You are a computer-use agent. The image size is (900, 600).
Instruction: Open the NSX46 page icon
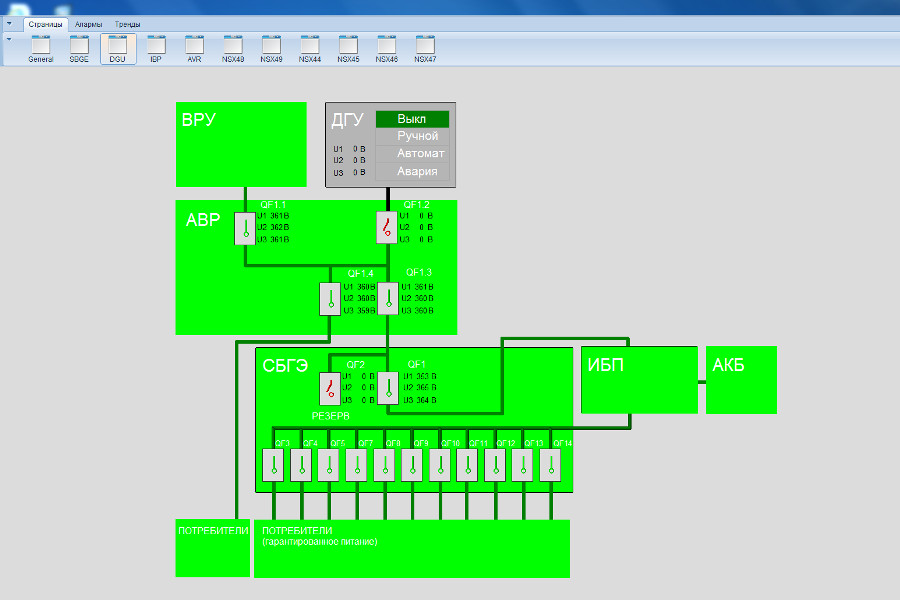(386, 49)
